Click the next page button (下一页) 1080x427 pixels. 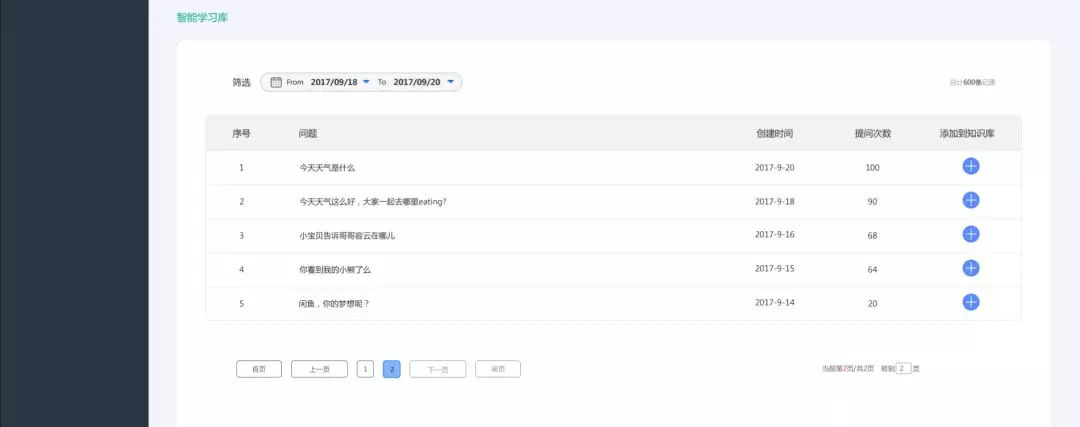click(437, 369)
